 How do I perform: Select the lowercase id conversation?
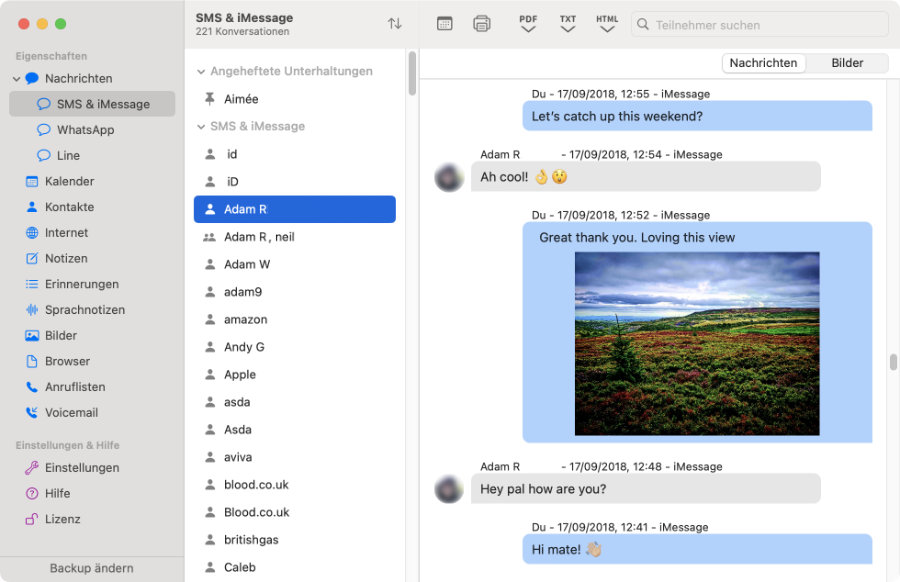click(x=294, y=154)
